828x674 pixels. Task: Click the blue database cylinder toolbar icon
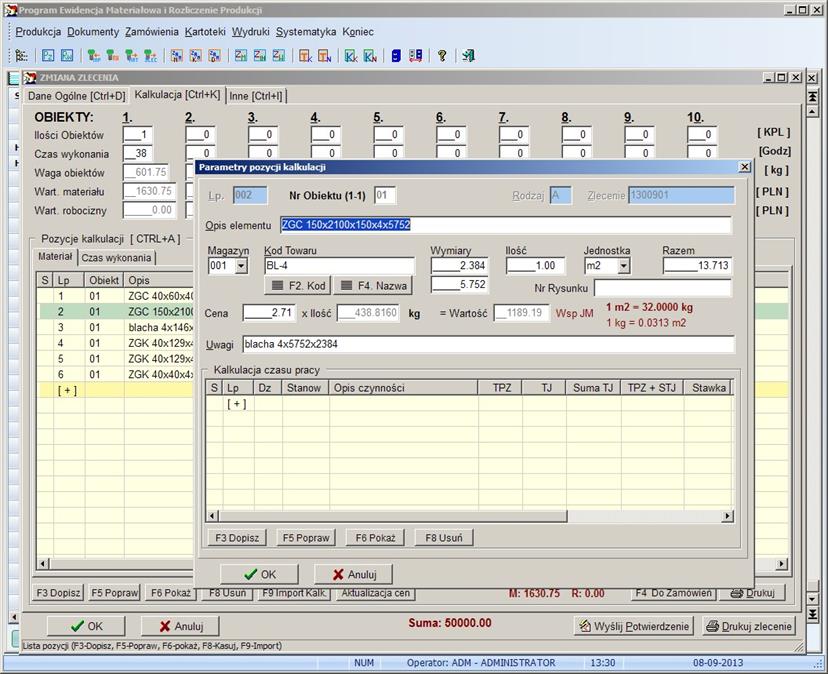coord(396,56)
